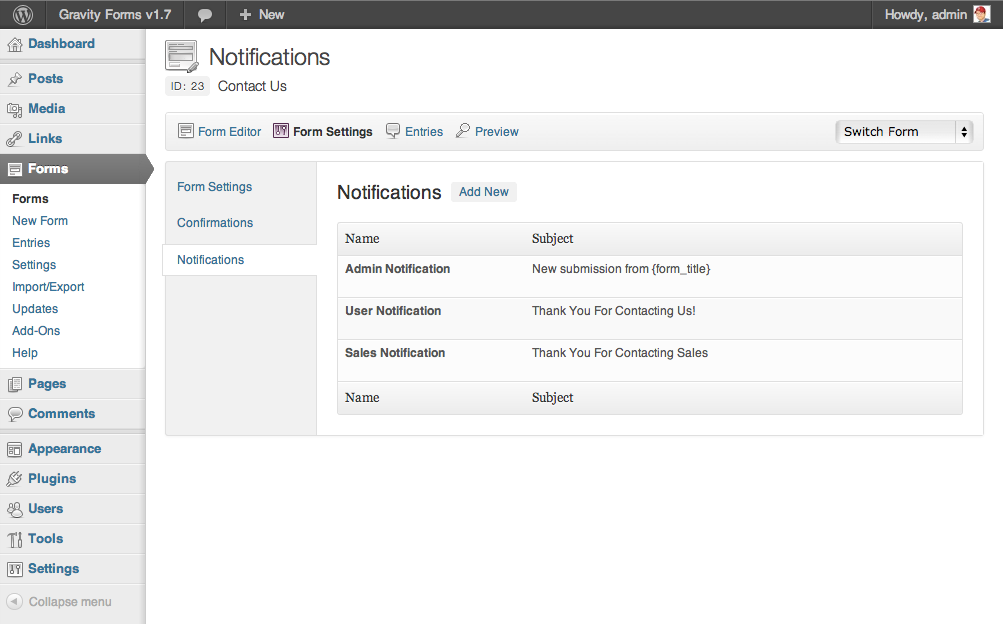Click the large Notifications page header icon
This screenshot has width=1003, height=624.
tap(182, 57)
